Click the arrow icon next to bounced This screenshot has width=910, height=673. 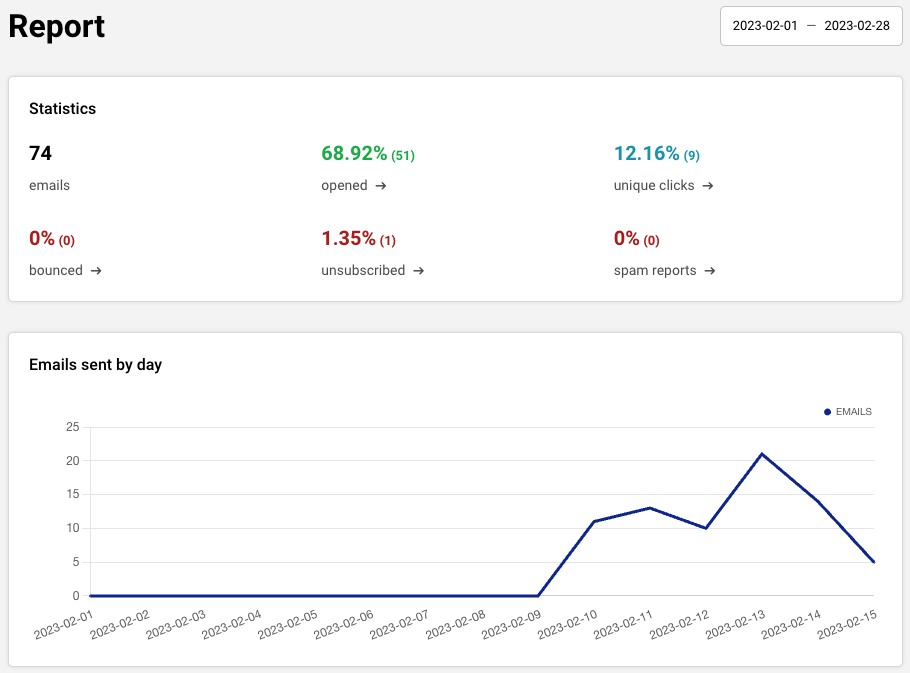click(96, 271)
